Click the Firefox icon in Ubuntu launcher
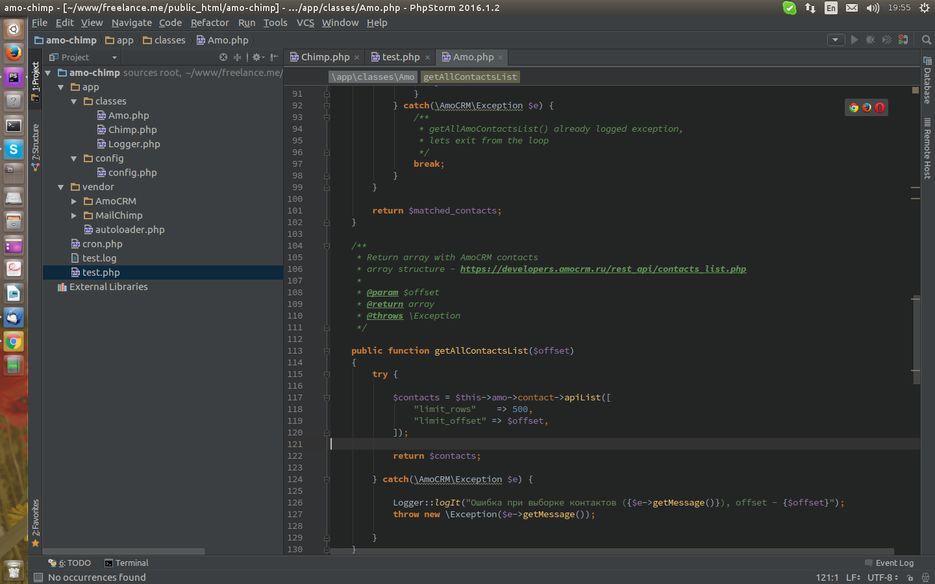The height and width of the screenshot is (584, 935). 13,52
